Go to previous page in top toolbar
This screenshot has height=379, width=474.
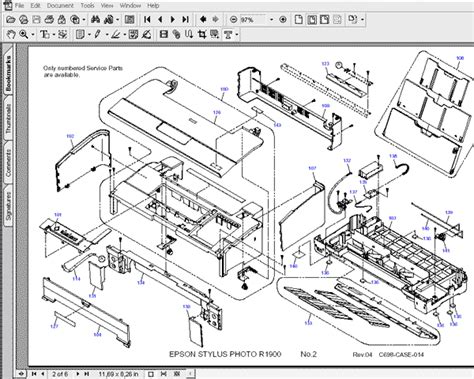point(160,20)
